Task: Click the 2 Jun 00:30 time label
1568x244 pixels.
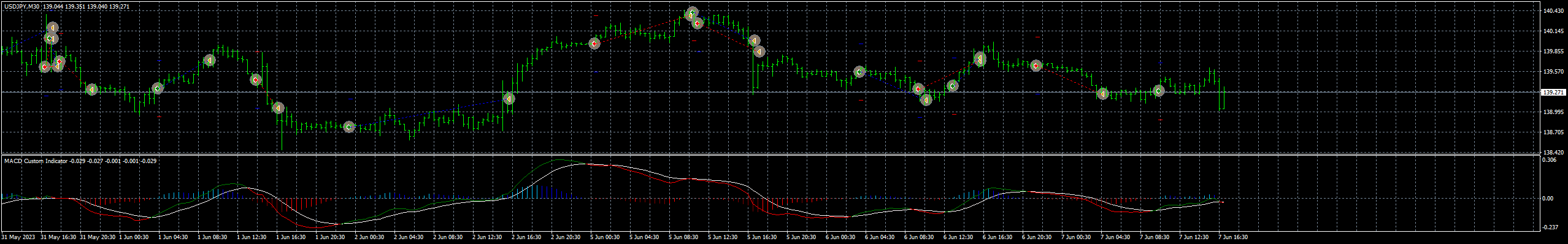Action: (x=369, y=237)
